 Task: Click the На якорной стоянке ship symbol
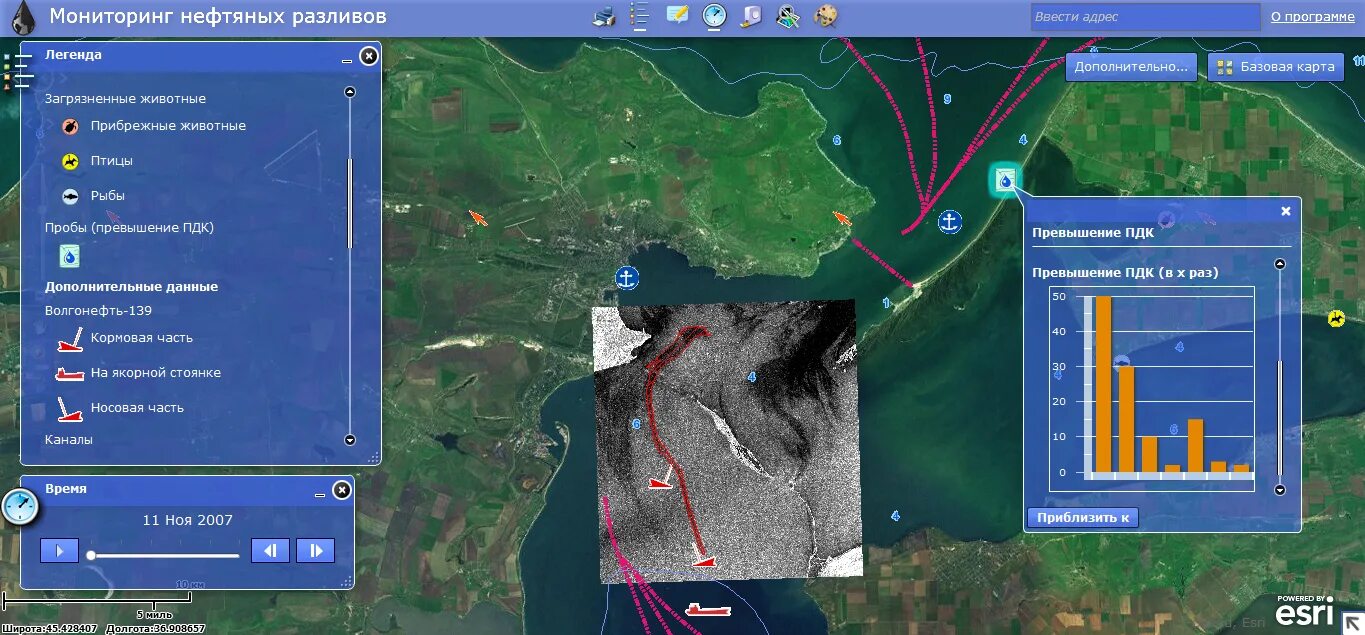(x=69, y=373)
